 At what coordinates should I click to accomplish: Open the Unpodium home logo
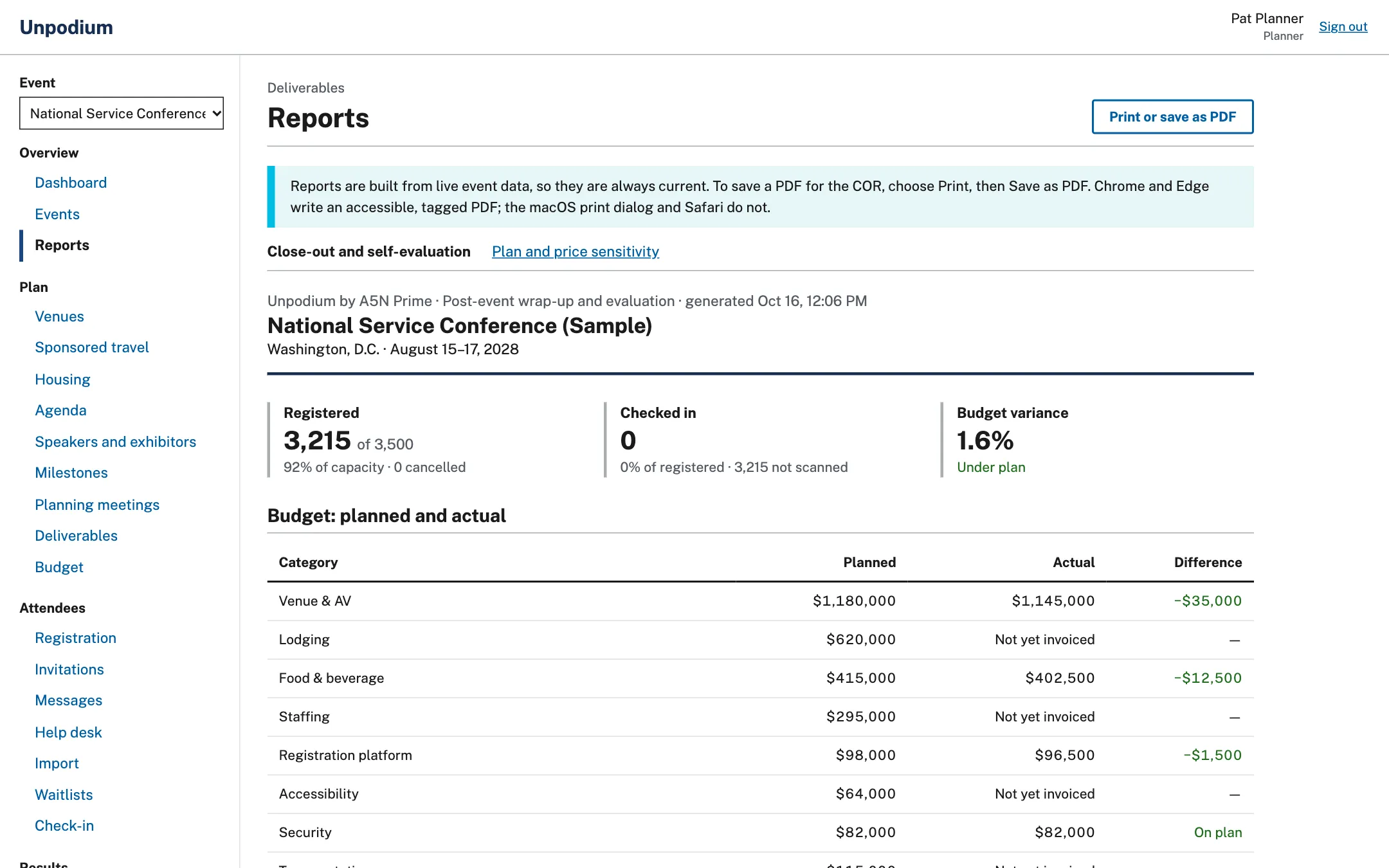click(66, 27)
